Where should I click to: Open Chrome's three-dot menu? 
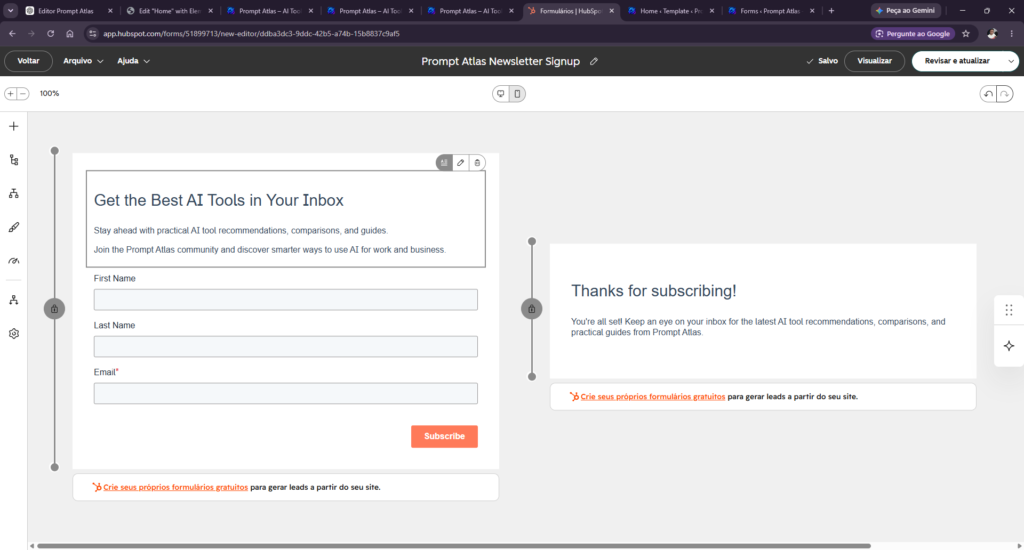pos(1011,33)
